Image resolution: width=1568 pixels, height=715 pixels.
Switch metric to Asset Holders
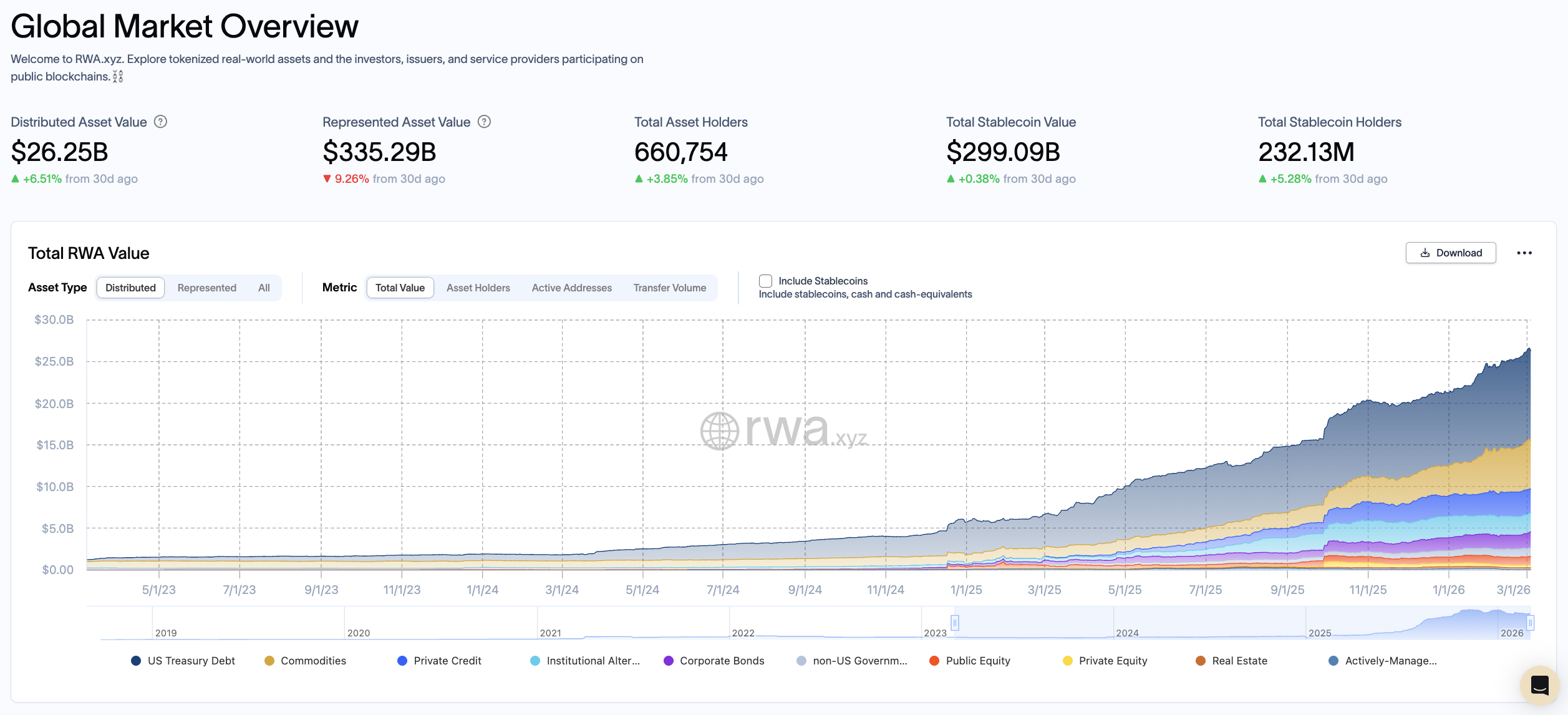pyautogui.click(x=478, y=288)
